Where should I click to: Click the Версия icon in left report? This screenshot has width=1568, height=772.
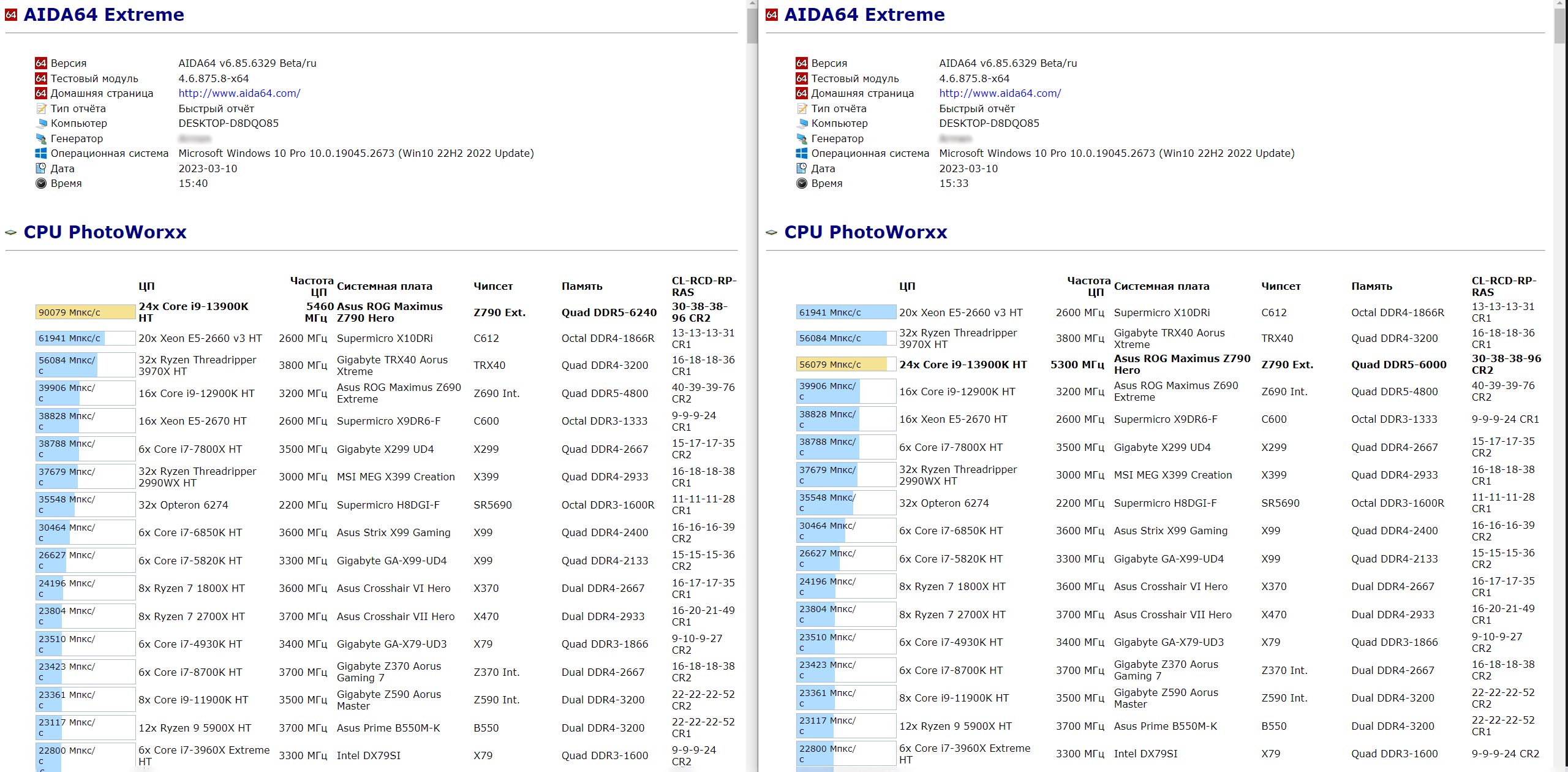41,63
